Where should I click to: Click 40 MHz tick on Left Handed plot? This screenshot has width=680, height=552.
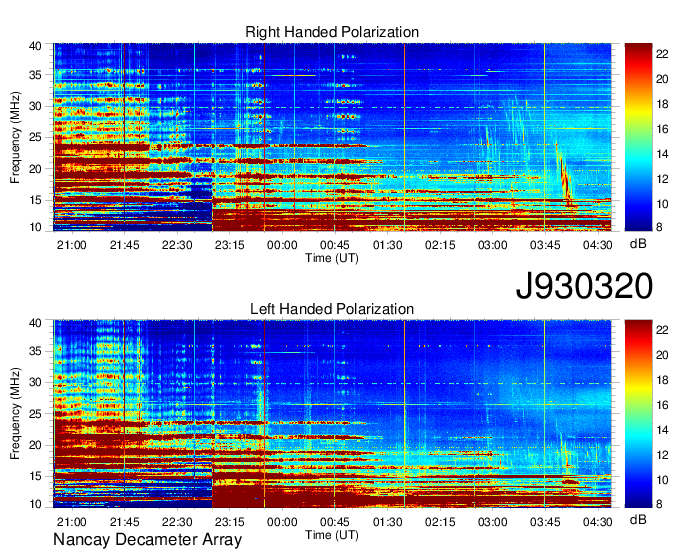coord(35,323)
